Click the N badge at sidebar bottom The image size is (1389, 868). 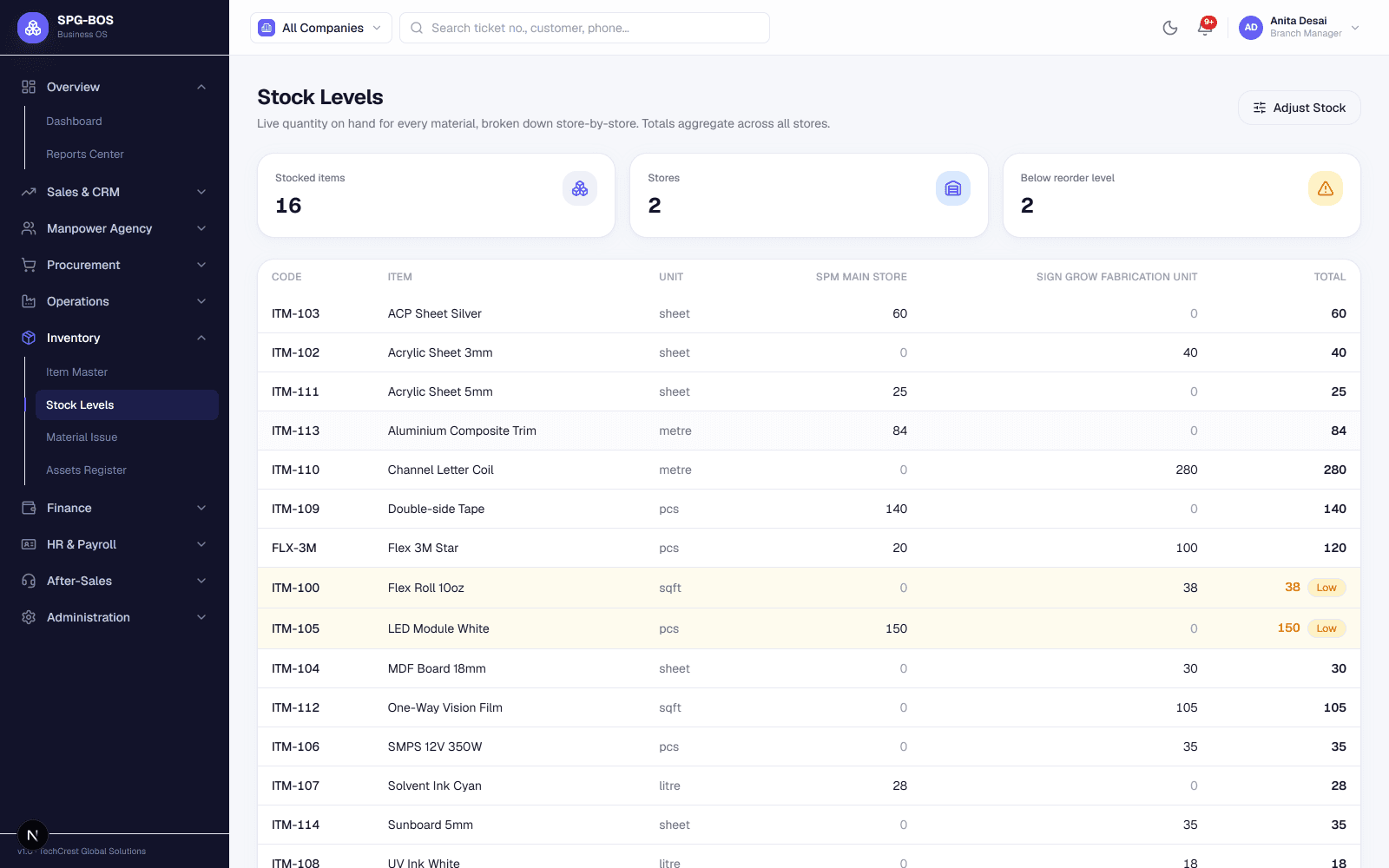32,835
